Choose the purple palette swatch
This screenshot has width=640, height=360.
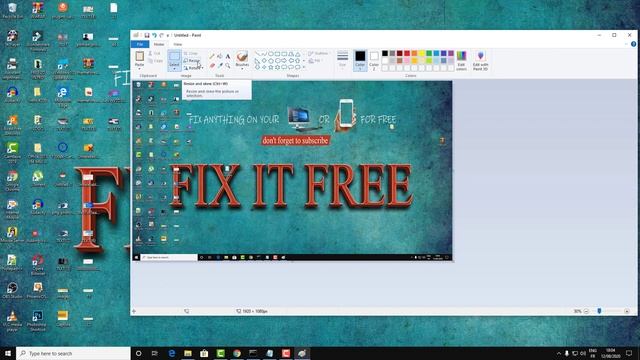click(451, 53)
